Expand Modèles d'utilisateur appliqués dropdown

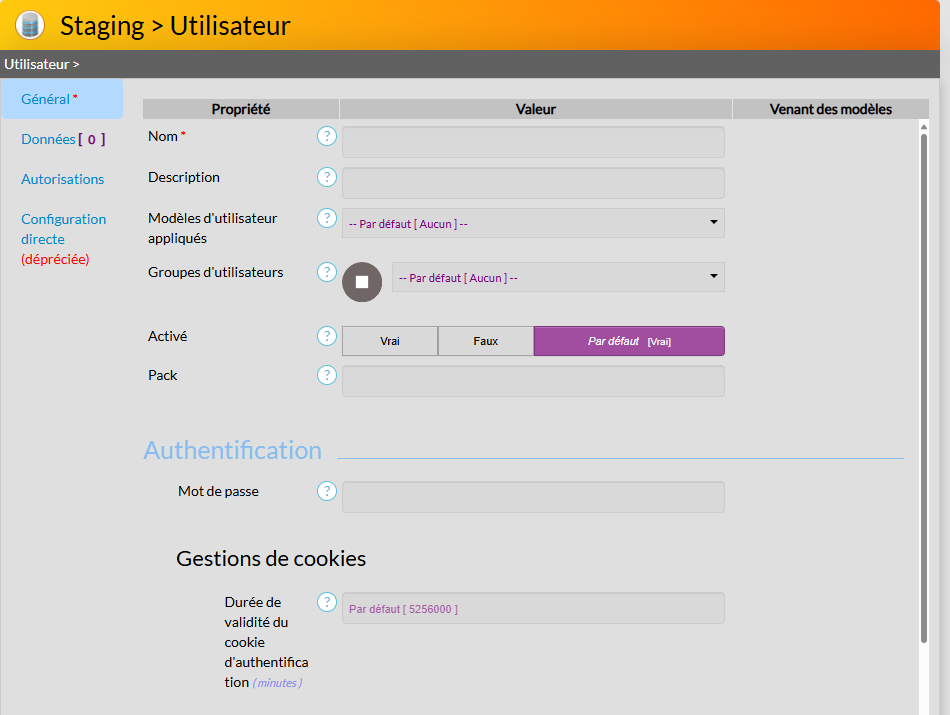click(533, 223)
